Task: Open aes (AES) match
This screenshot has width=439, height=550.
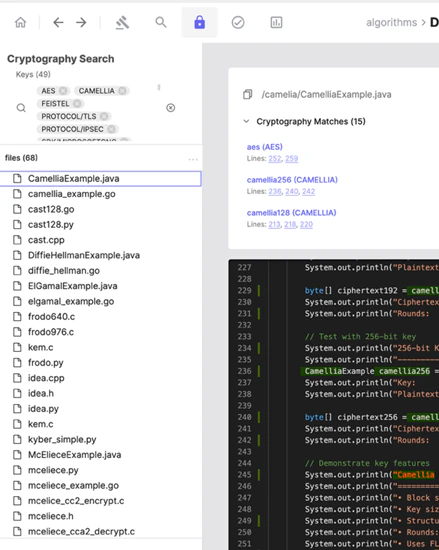Action: pos(264,147)
